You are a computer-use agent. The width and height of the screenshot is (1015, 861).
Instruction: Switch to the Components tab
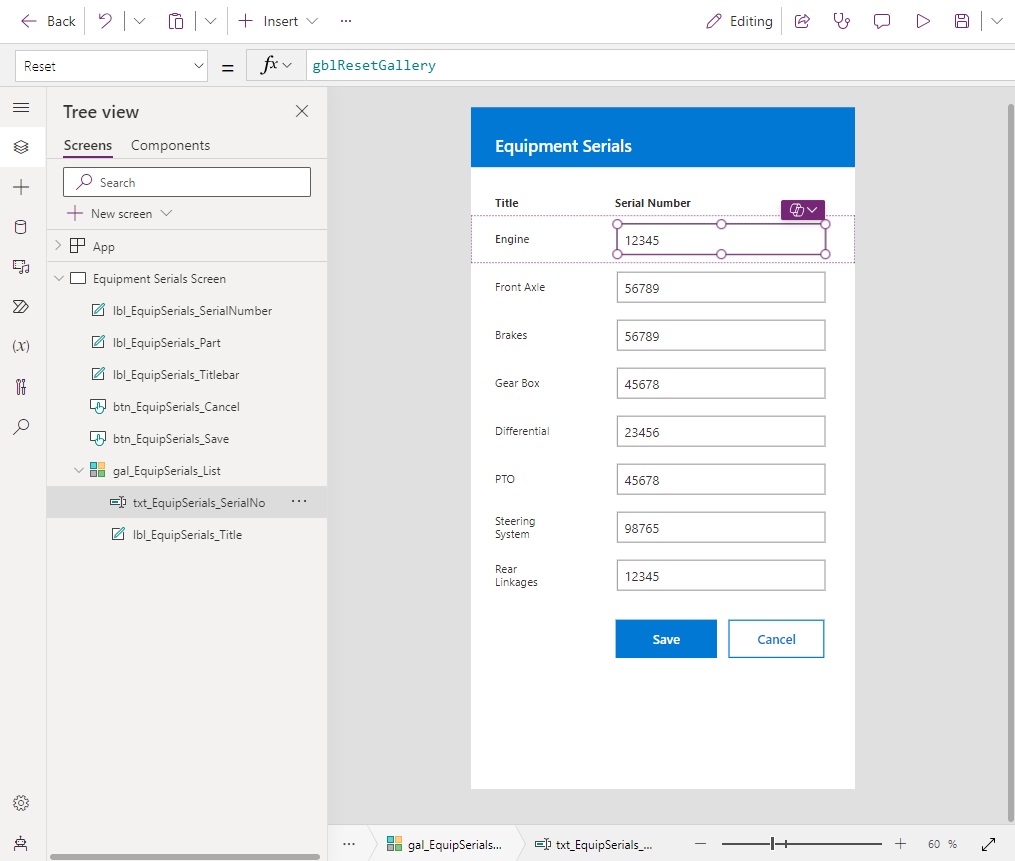click(170, 145)
